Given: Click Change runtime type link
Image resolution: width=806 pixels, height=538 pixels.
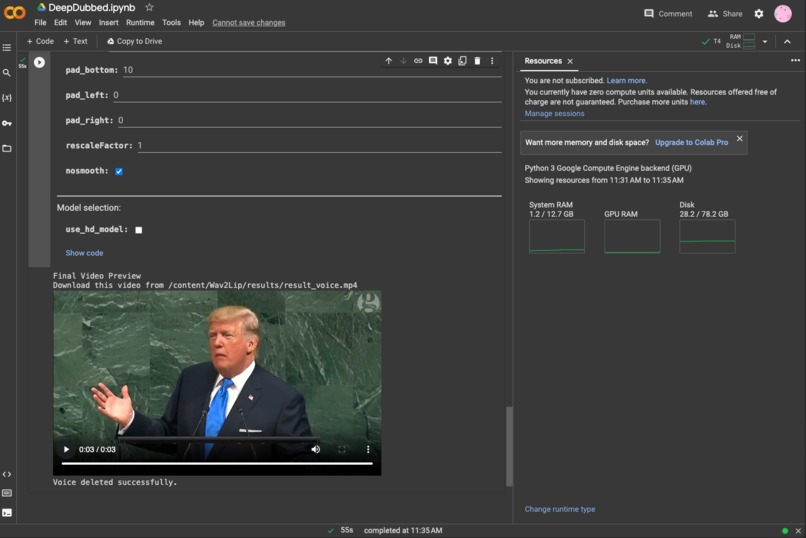Looking at the screenshot, I should pos(560,509).
